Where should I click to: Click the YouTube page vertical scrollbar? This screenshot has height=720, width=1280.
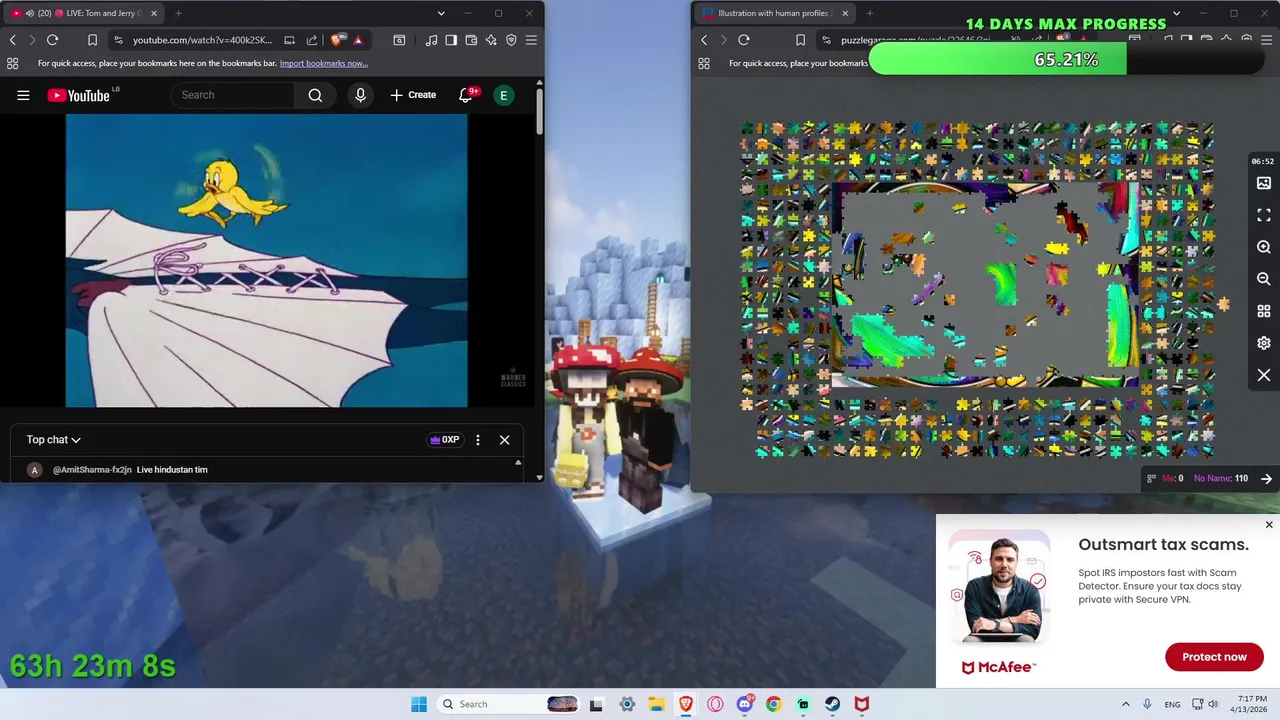539,111
